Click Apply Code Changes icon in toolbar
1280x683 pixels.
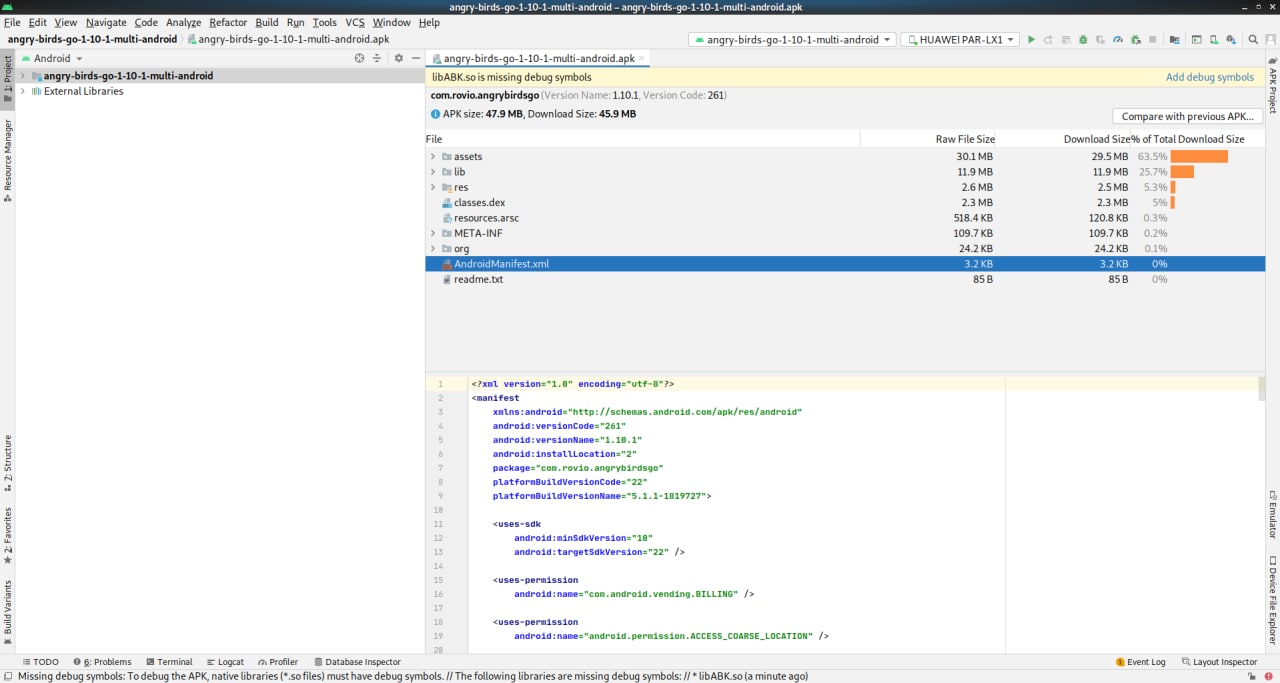click(x=1066, y=40)
